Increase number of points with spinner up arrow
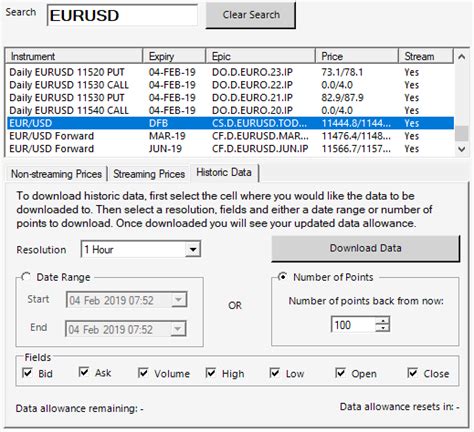 click(x=382, y=321)
